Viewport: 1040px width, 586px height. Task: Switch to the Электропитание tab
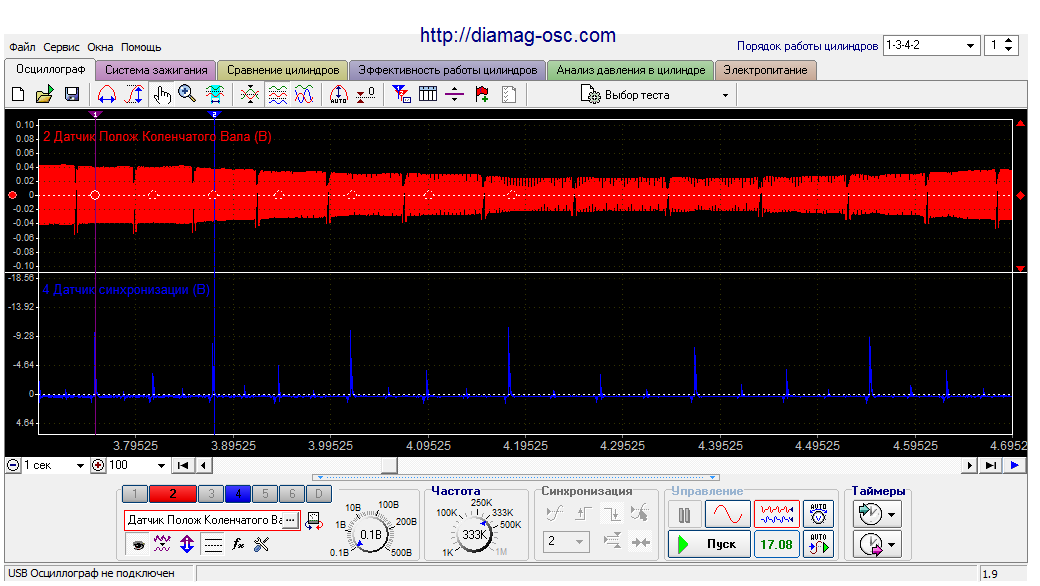coord(765,70)
